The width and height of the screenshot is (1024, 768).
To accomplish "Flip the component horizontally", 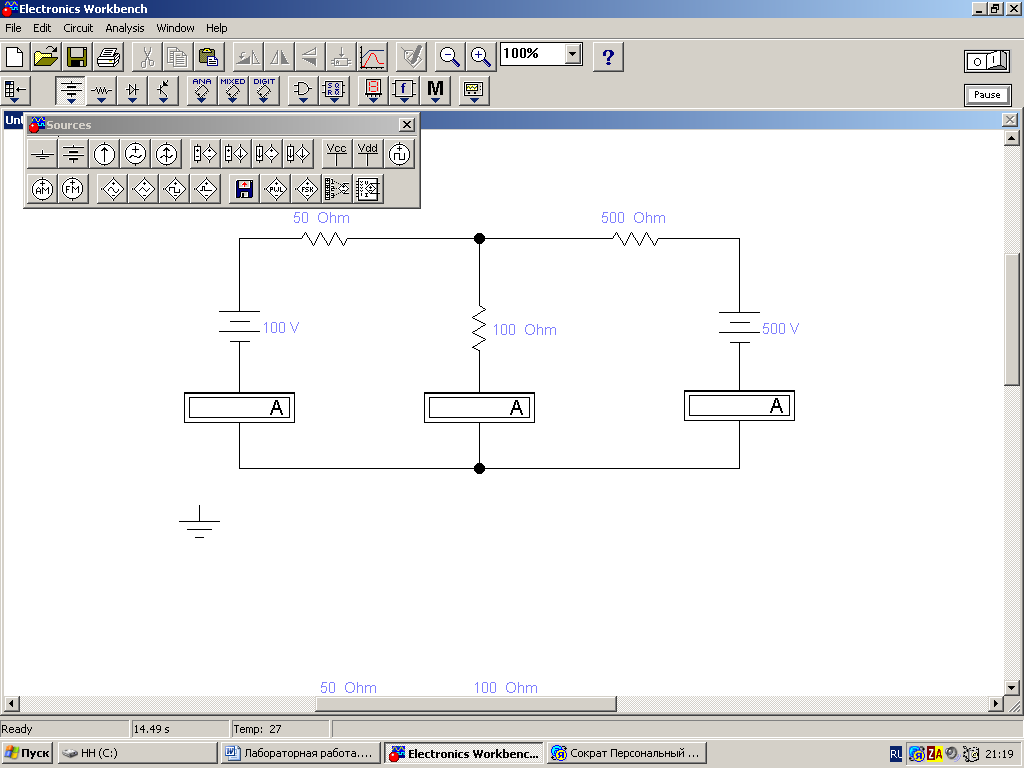I will click(280, 57).
